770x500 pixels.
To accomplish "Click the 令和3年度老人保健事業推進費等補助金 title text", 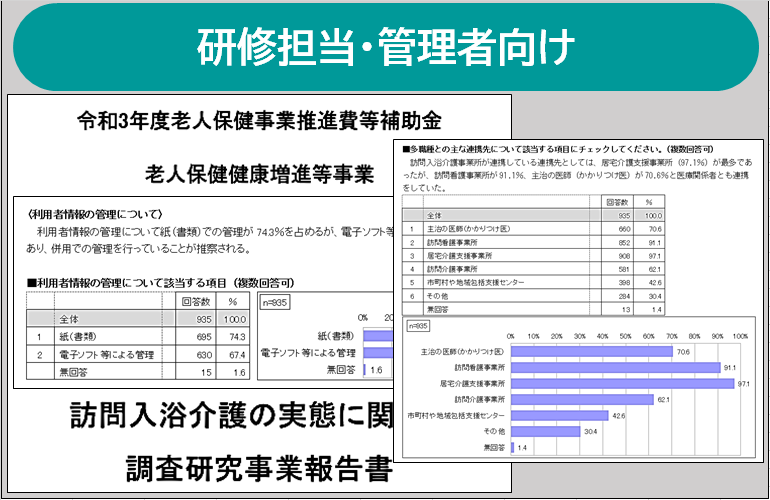I will 259,122.
